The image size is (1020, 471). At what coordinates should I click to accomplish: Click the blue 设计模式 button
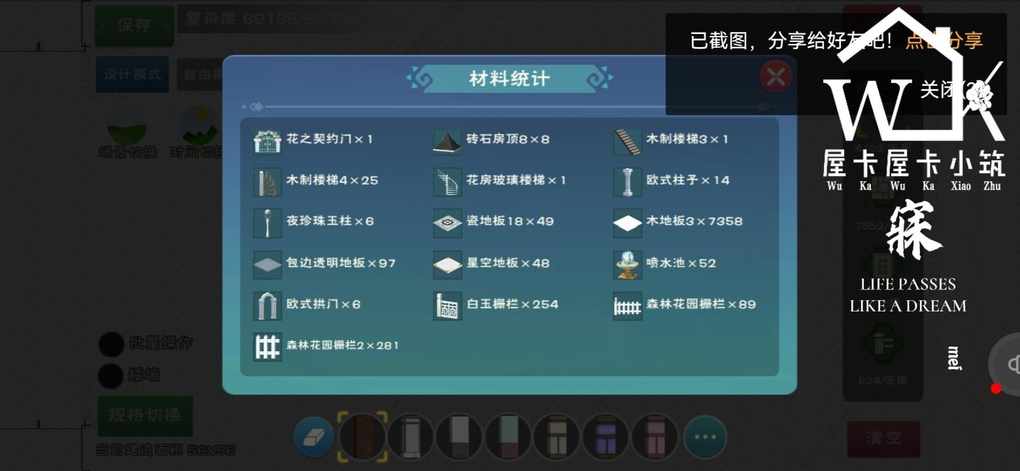[133, 74]
